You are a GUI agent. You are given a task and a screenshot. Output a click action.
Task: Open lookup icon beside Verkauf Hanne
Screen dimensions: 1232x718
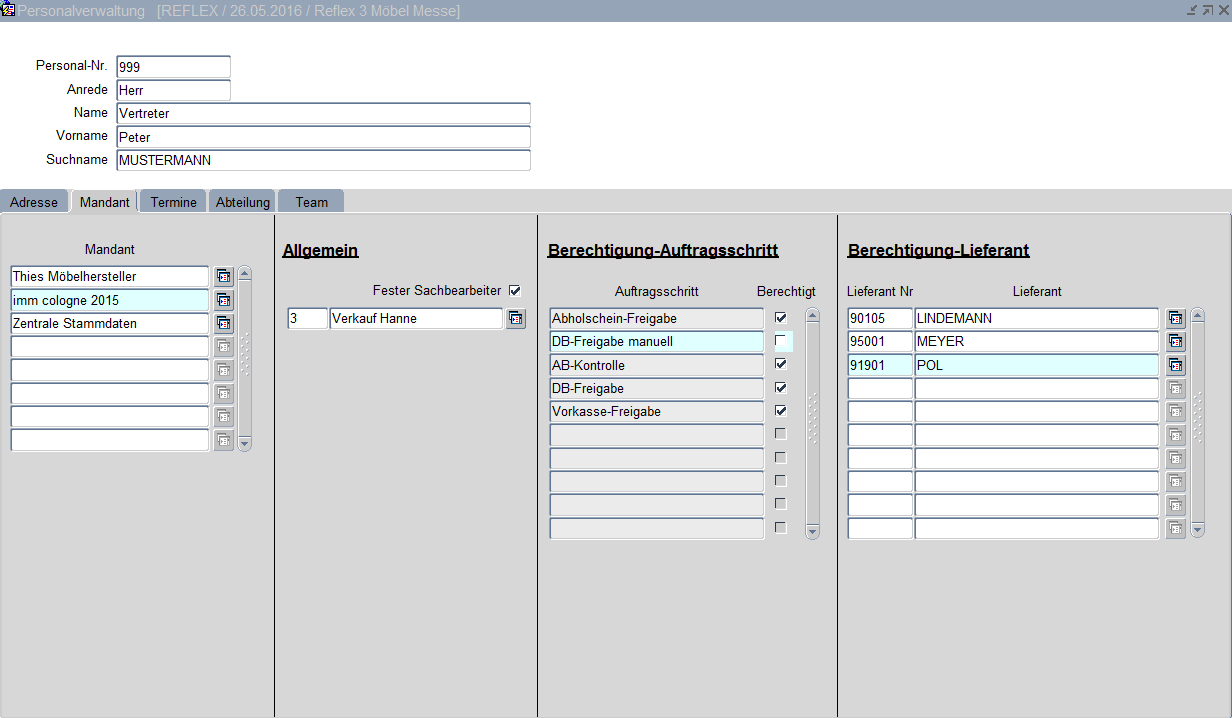click(515, 319)
